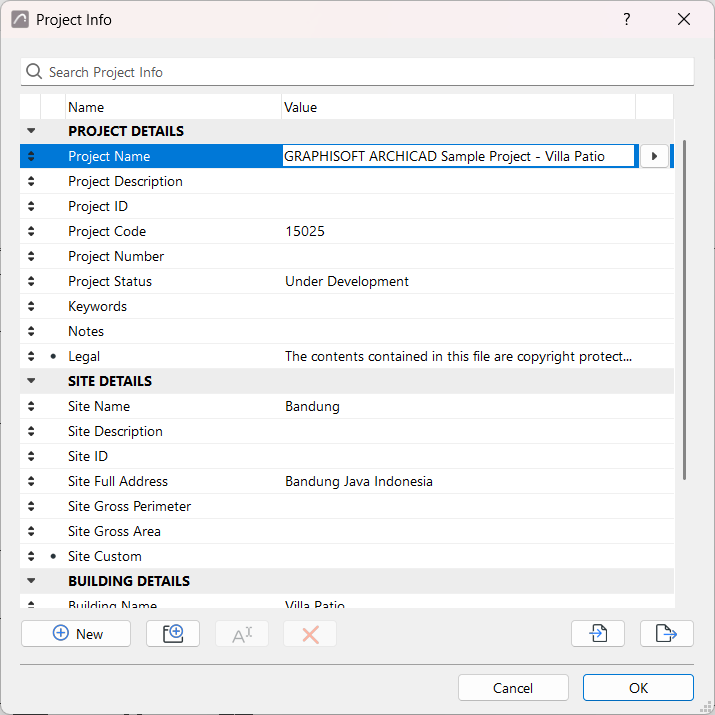This screenshot has height=715, width=715.
Task: Click reorder handle of Site ID row
Action: tap(31, 456)
